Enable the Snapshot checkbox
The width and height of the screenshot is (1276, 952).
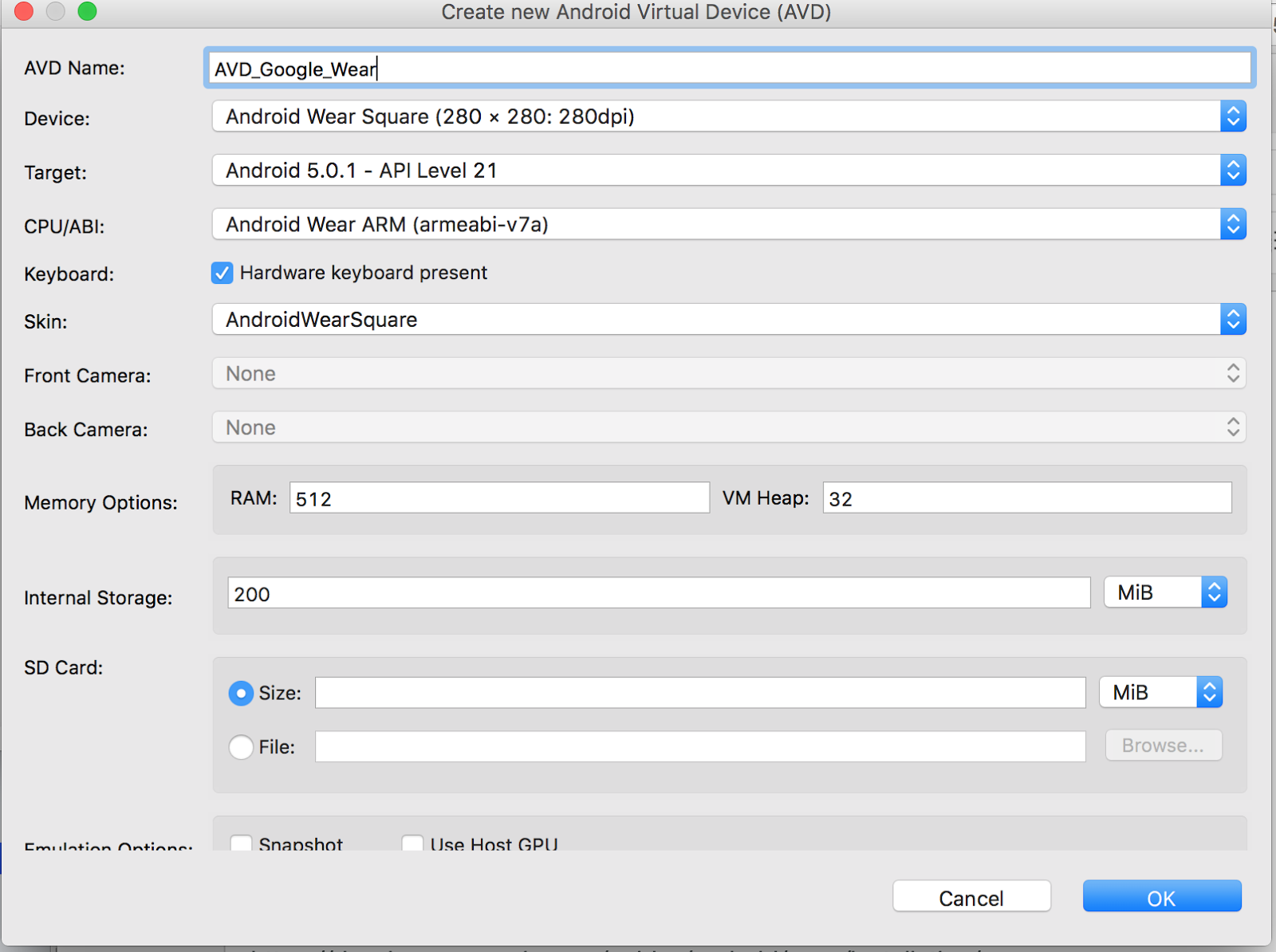(x=241, y=843)
